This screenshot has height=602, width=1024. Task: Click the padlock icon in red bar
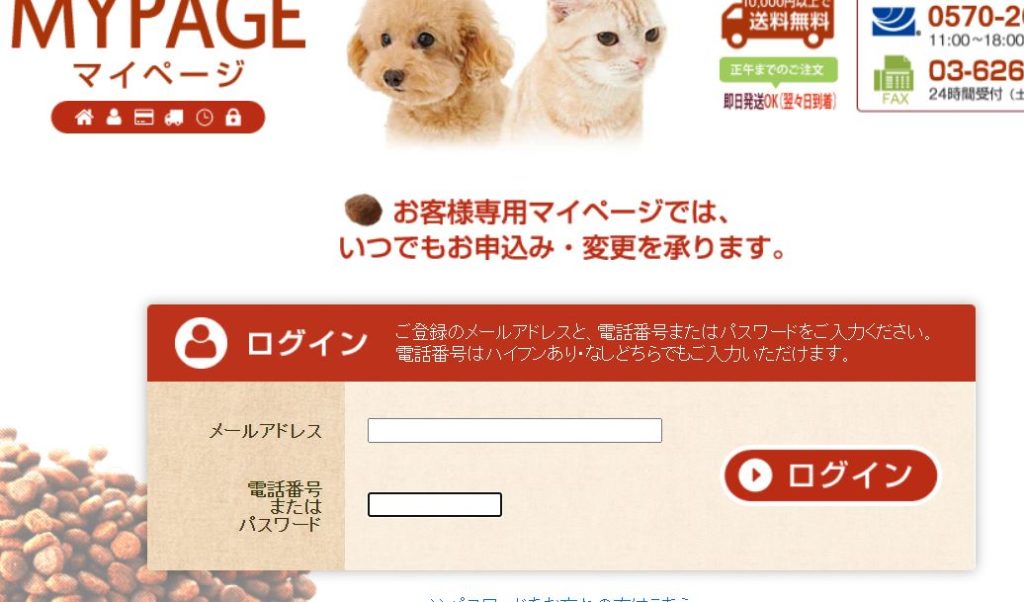tap(233, 118)
